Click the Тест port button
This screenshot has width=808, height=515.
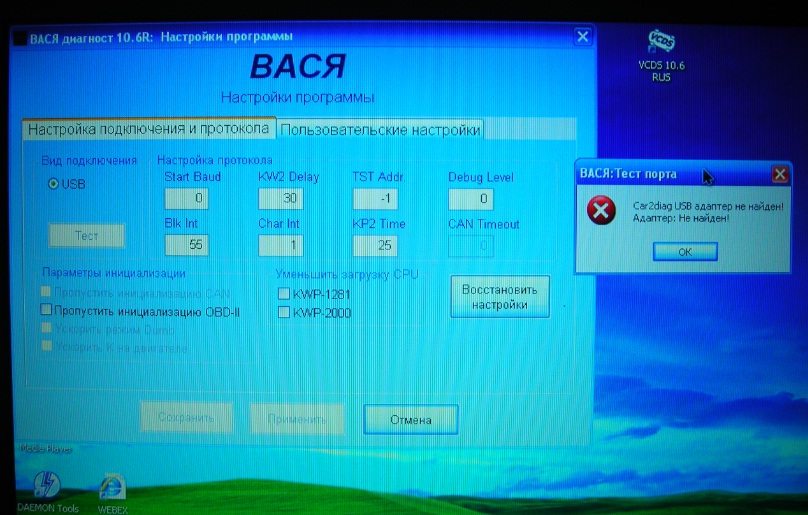pos(87,236)
